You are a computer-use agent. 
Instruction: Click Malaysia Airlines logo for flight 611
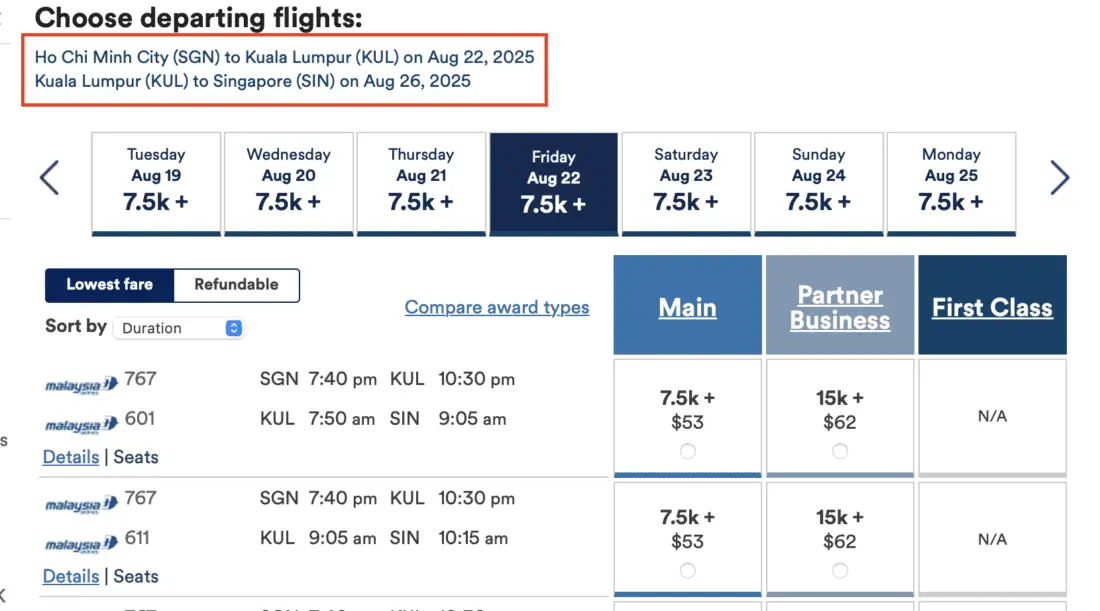pos(81,544)
